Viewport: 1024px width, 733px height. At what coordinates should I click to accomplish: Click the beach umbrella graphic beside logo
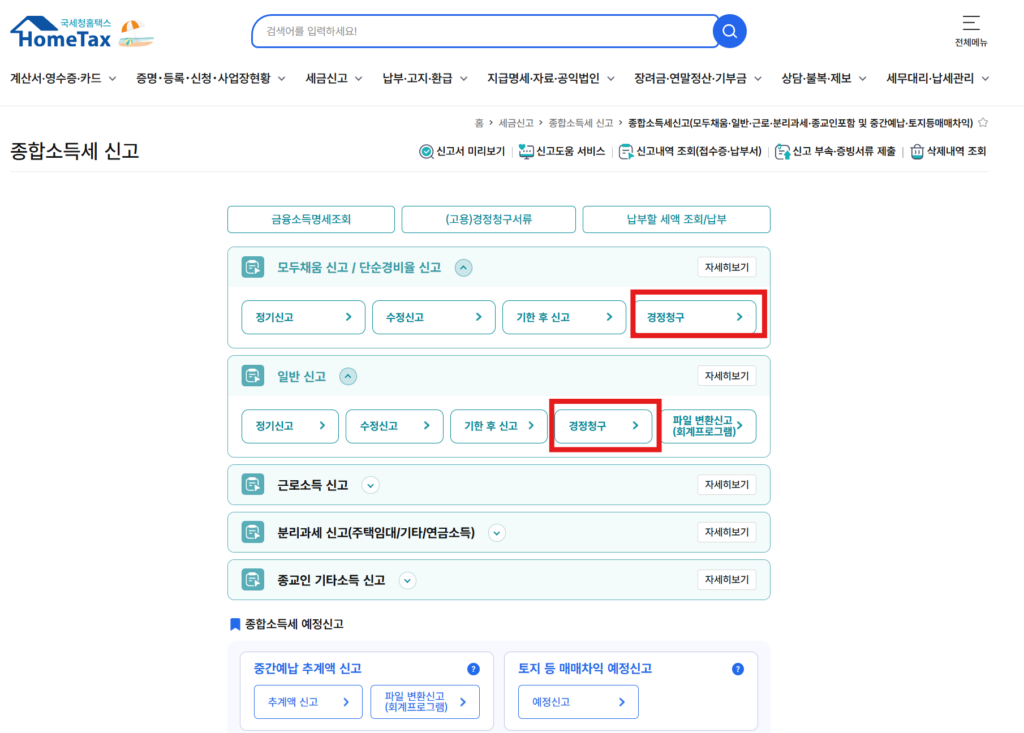pos(136,33)
